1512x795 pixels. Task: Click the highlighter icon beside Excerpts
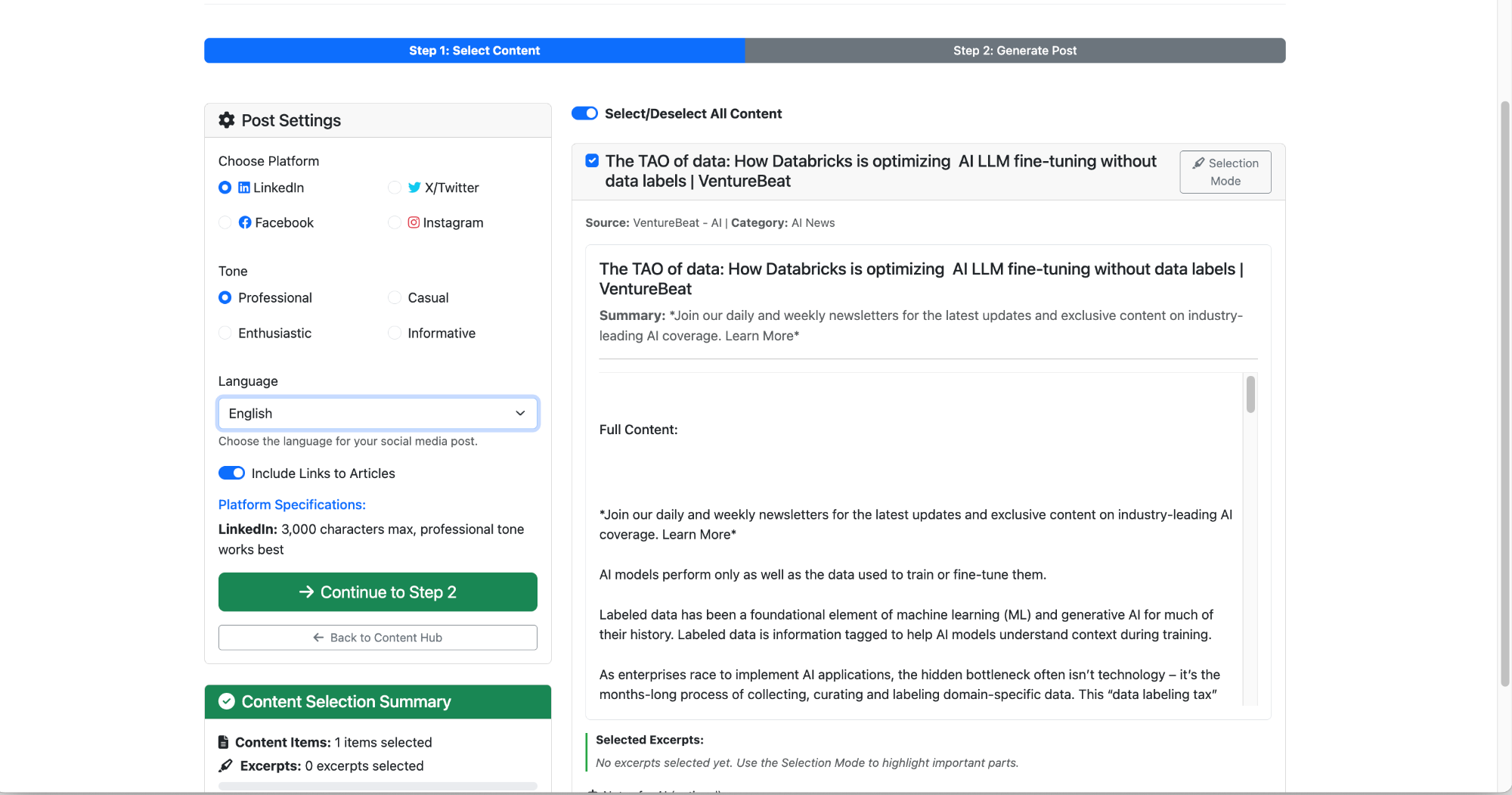pos(225,765)
